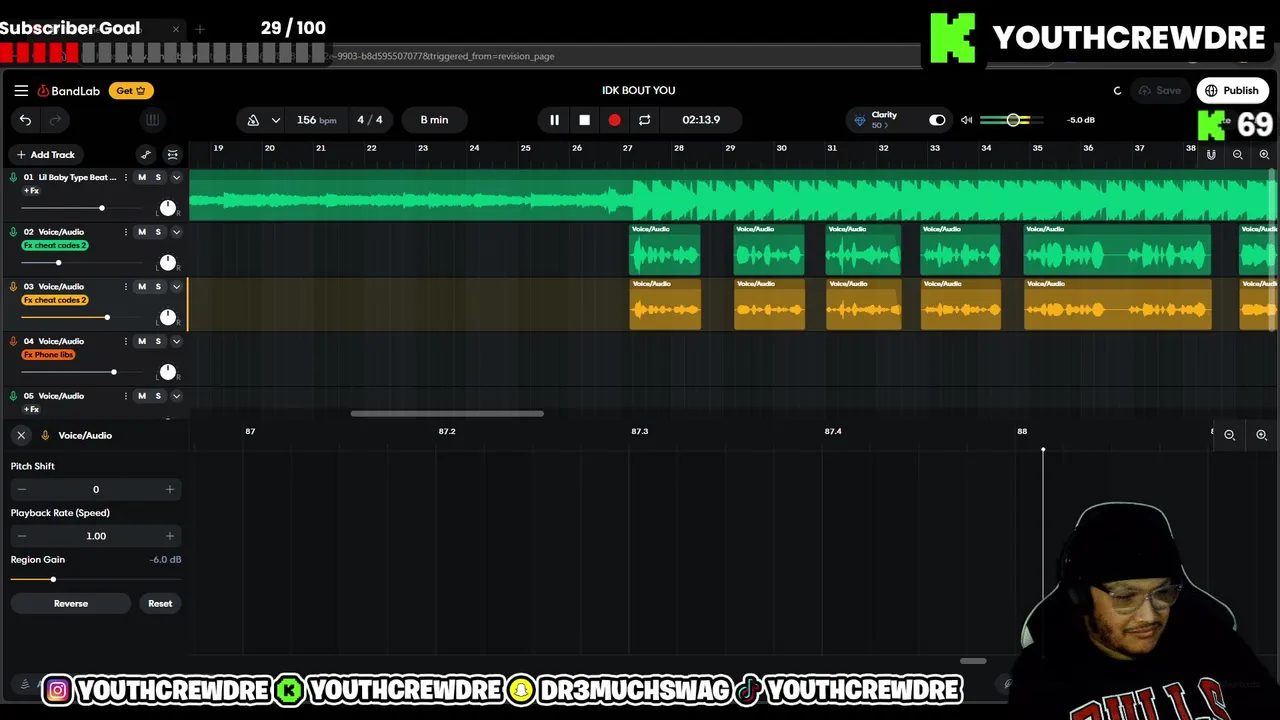Pause playback

click(x=554, y=120)
